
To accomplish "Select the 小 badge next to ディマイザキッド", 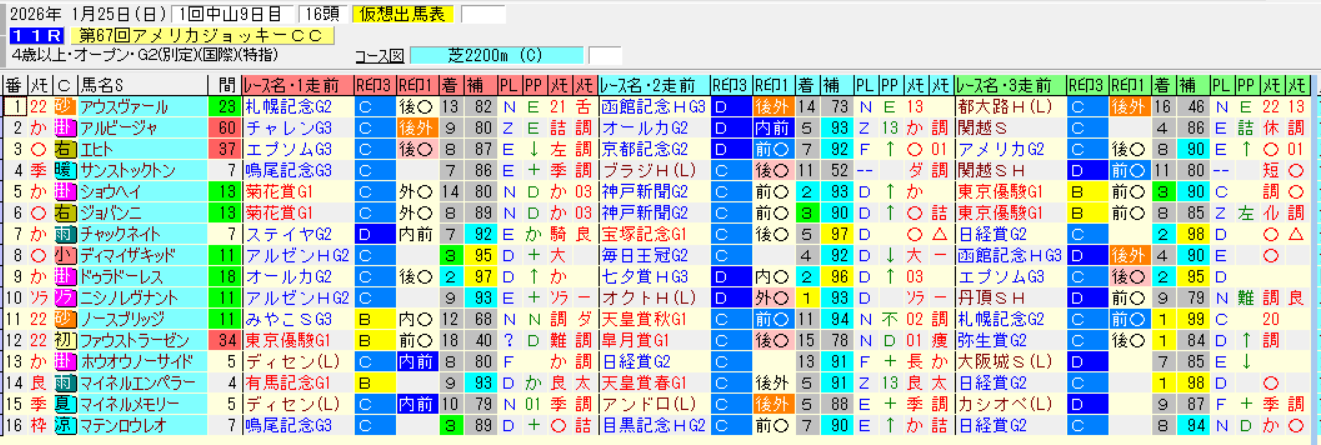I will [64, 255].
